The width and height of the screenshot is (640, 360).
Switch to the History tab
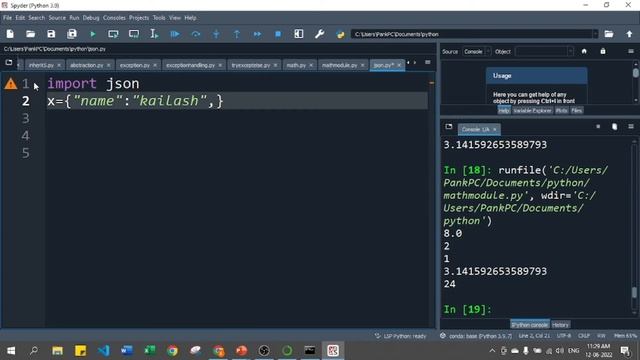(x=560, y=325)
